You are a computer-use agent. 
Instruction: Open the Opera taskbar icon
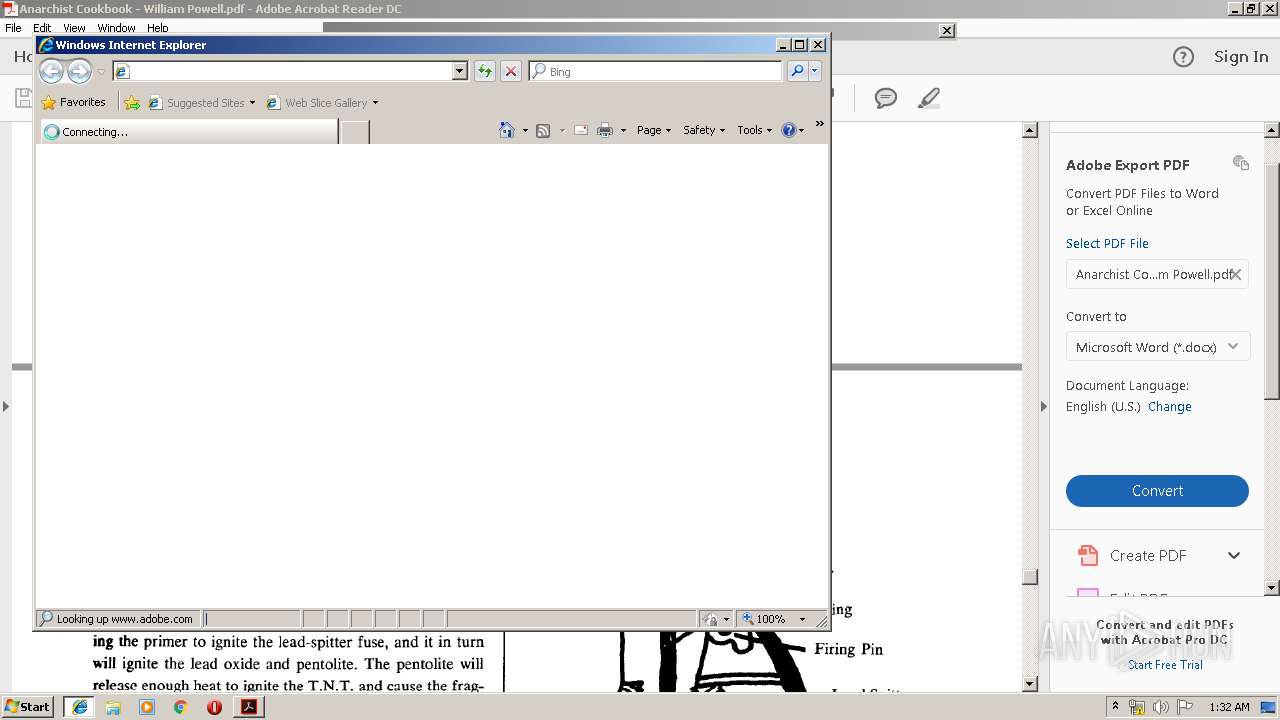[214, 707]
